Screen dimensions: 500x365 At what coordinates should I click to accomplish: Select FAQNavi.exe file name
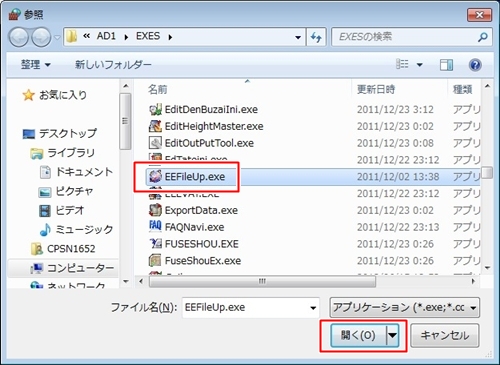pos(195,227)
